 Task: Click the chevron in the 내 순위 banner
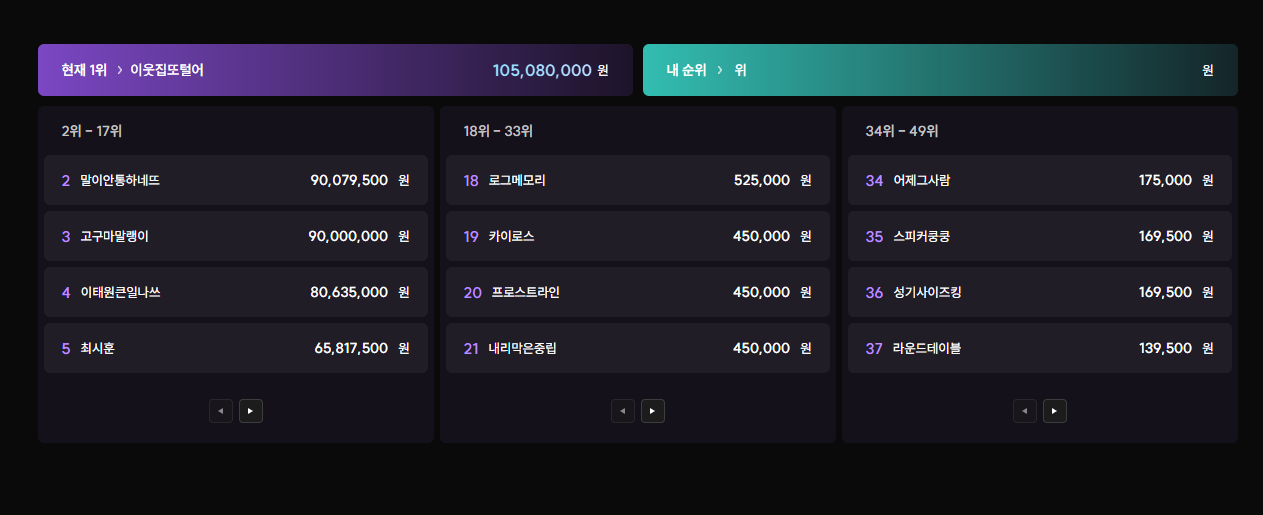pyautogui.click(x=720, y=70)
